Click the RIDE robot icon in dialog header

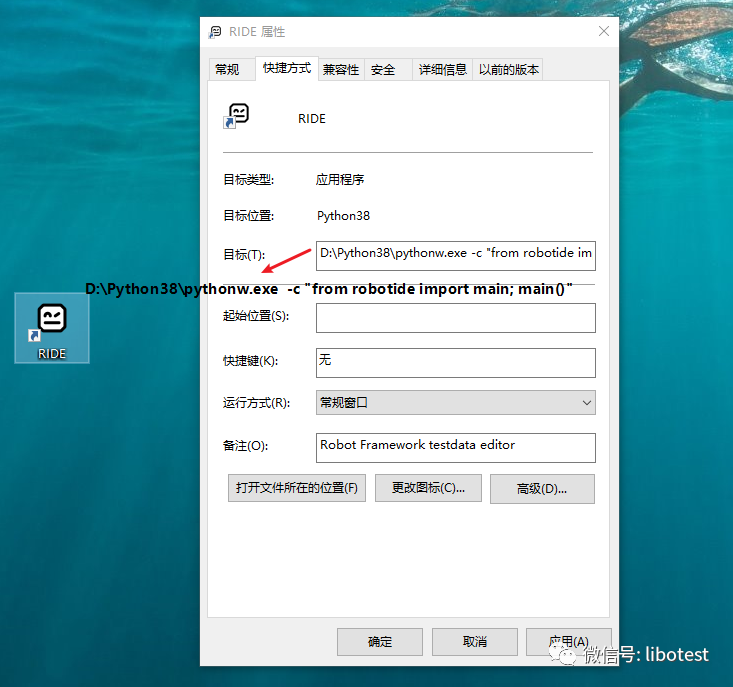click(x=236, y=116)
